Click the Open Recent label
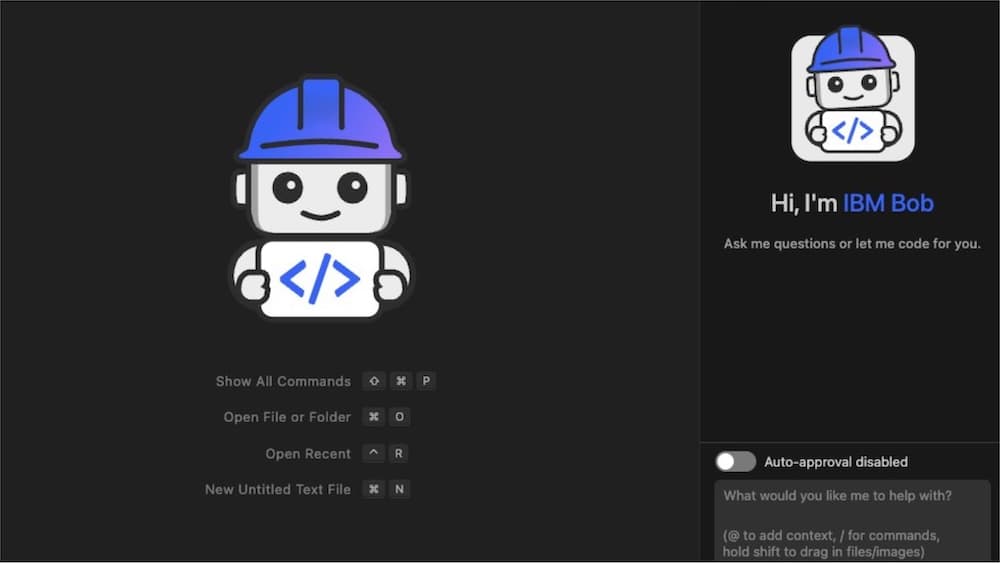Screen dimensions: 1000x563 coord(308,453)
